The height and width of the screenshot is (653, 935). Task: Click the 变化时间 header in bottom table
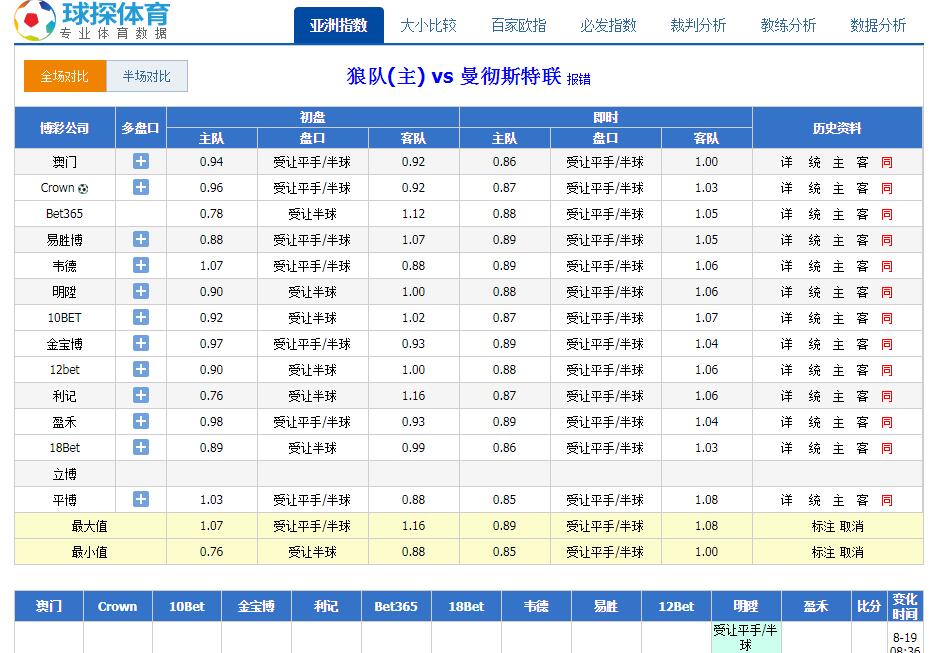(x=905, y=606)
